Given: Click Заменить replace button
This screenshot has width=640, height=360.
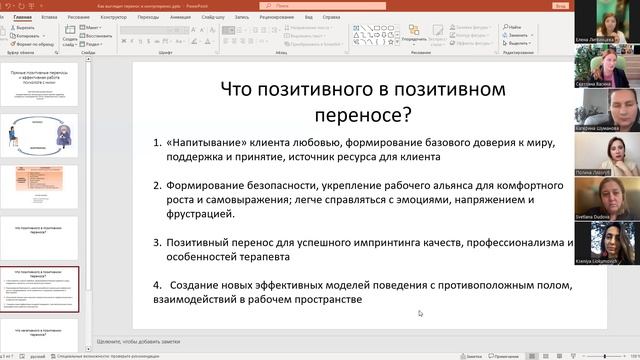Looking at the screenshot, I should coord(515,35).
